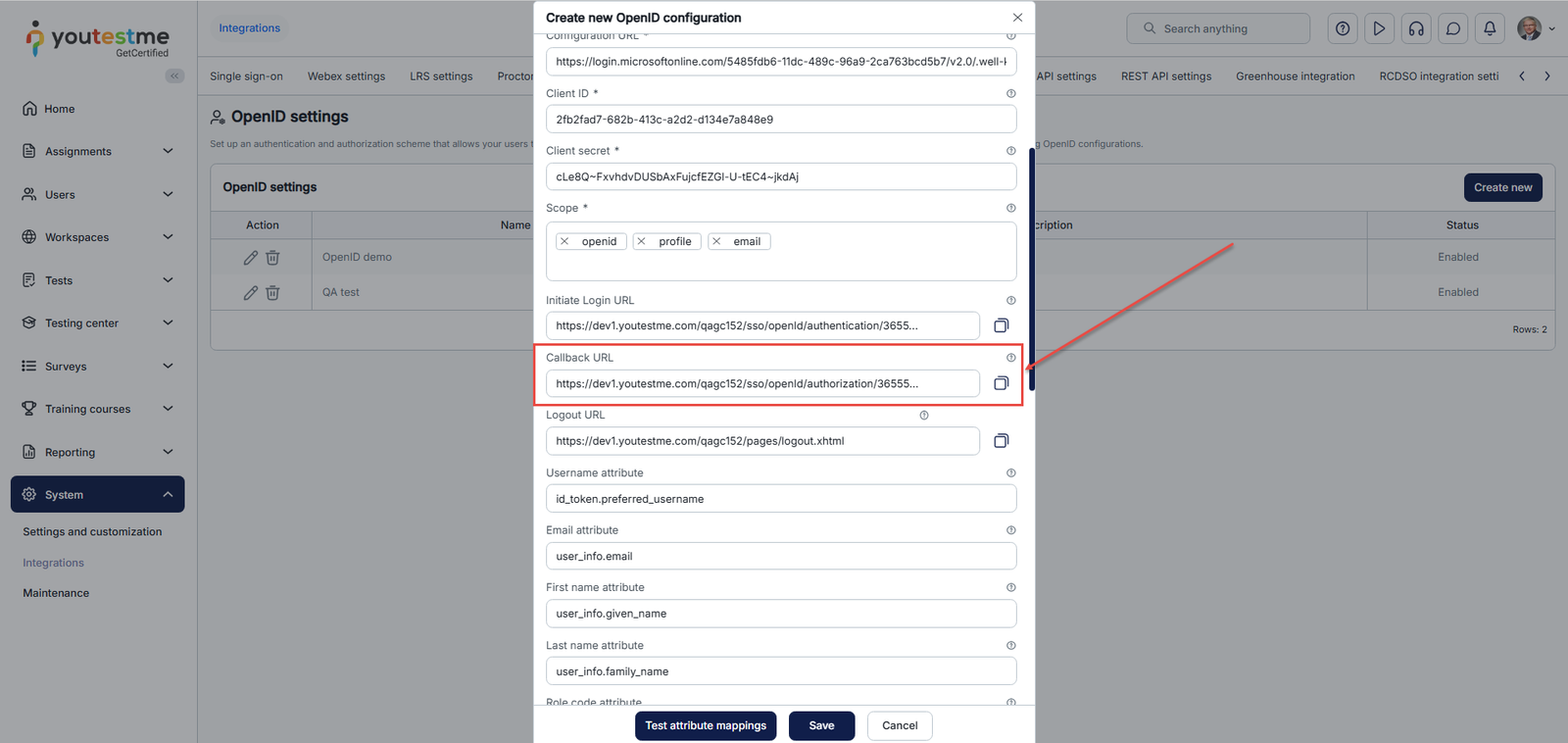Focus the Client secret input field
The image size is (1568, 743).
(781, 176)
